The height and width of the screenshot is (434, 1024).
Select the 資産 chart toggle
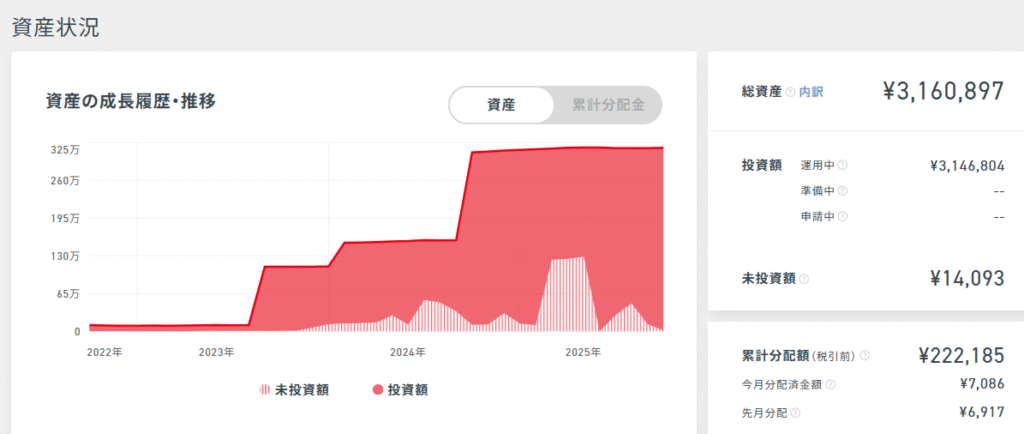[501, 104]
